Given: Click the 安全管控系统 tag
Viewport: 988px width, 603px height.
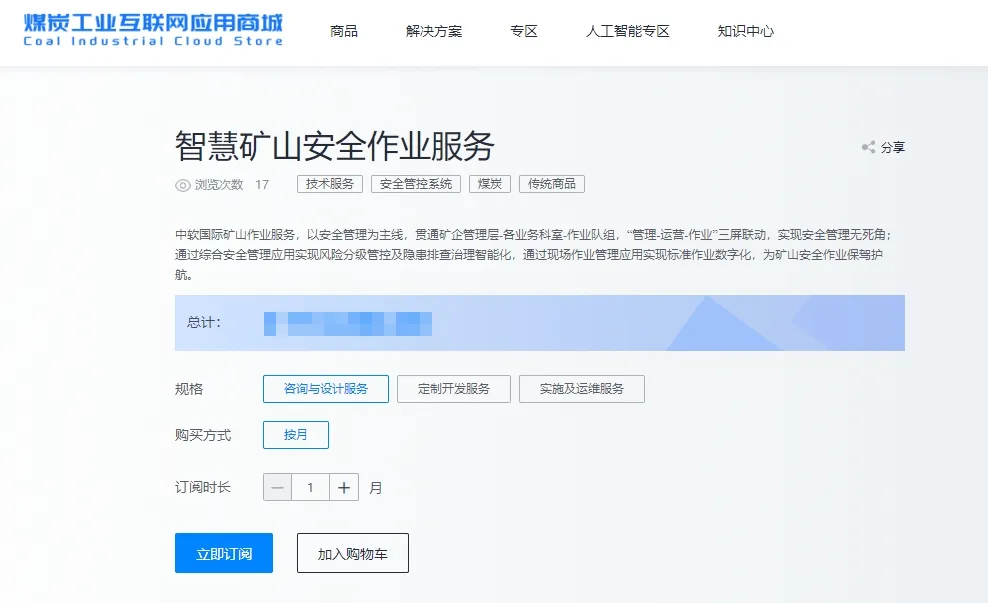Looking at the screenshot, I should tap(416, 184).
